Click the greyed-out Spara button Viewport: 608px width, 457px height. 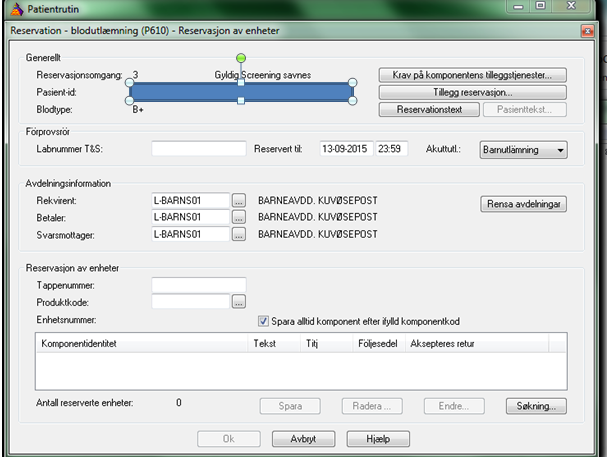coord(290,406)
